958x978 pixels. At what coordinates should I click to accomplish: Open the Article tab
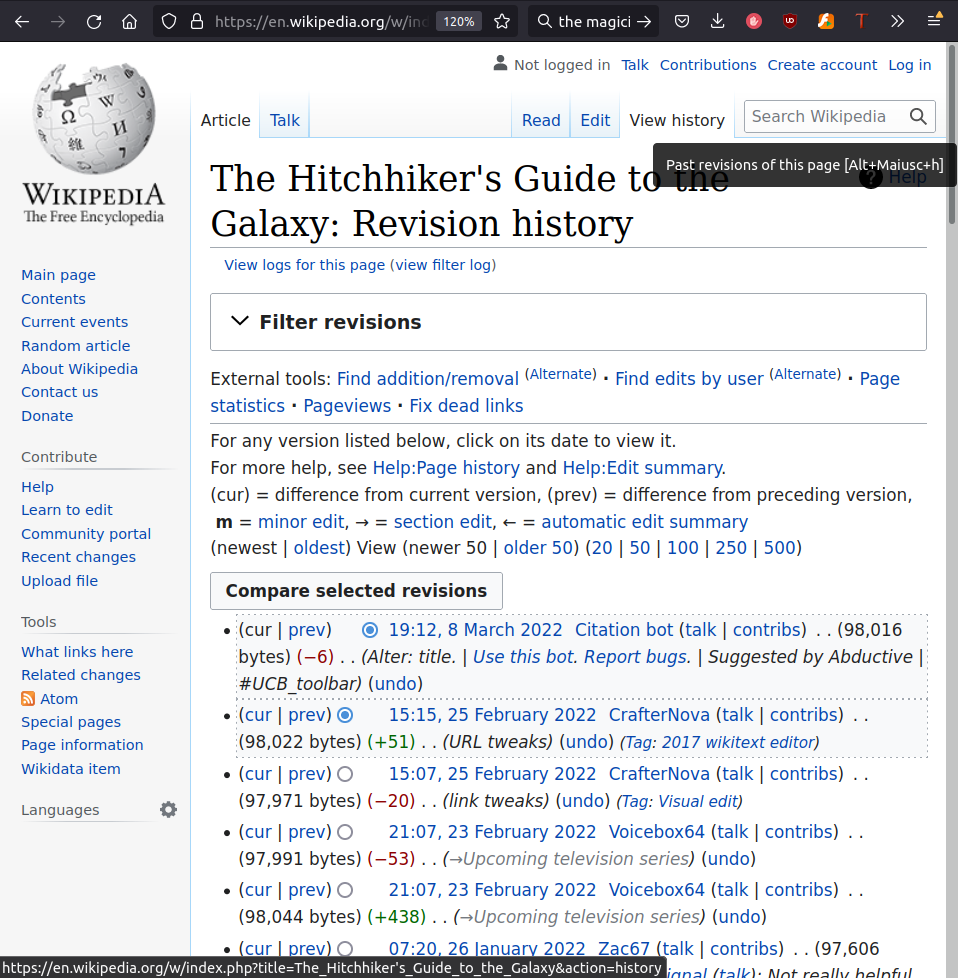pyautogui.click(x=225, y=120)
